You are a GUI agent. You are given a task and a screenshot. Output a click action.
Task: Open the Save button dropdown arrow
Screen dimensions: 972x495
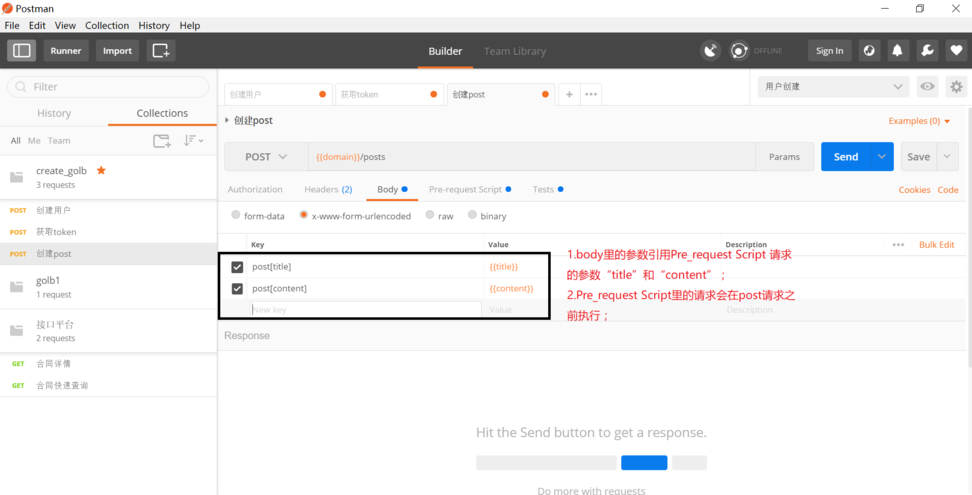click(947, 157)
